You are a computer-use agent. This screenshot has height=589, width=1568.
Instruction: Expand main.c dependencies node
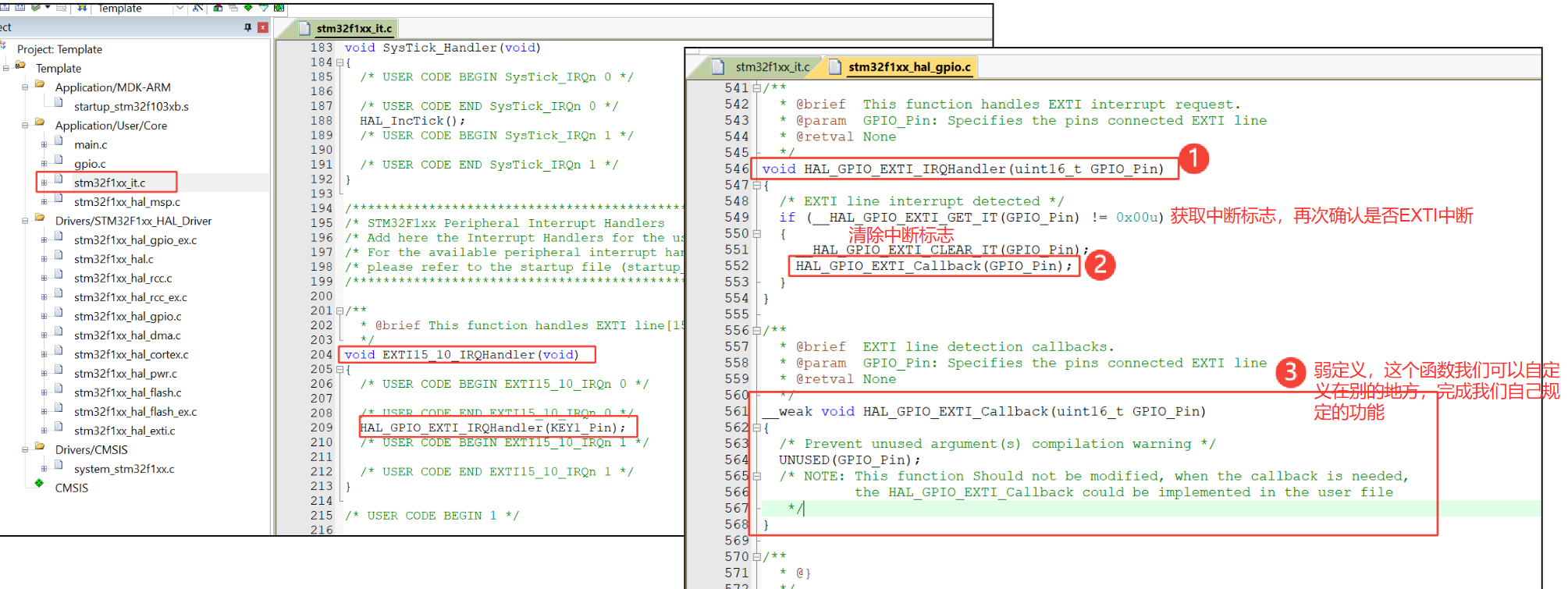click(x=44, y=145)
